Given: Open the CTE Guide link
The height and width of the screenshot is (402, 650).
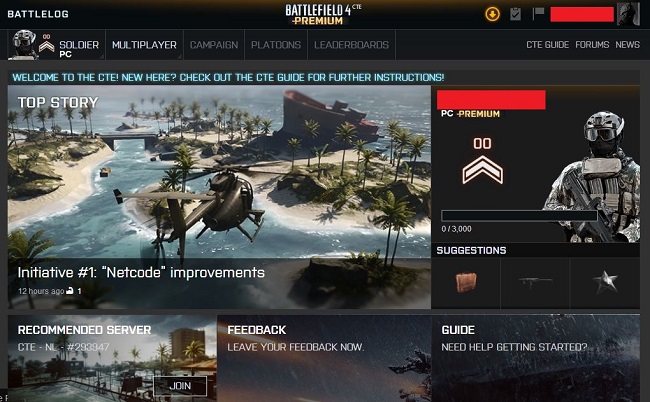Looking at the screenshot, I should tap(547, 44).
